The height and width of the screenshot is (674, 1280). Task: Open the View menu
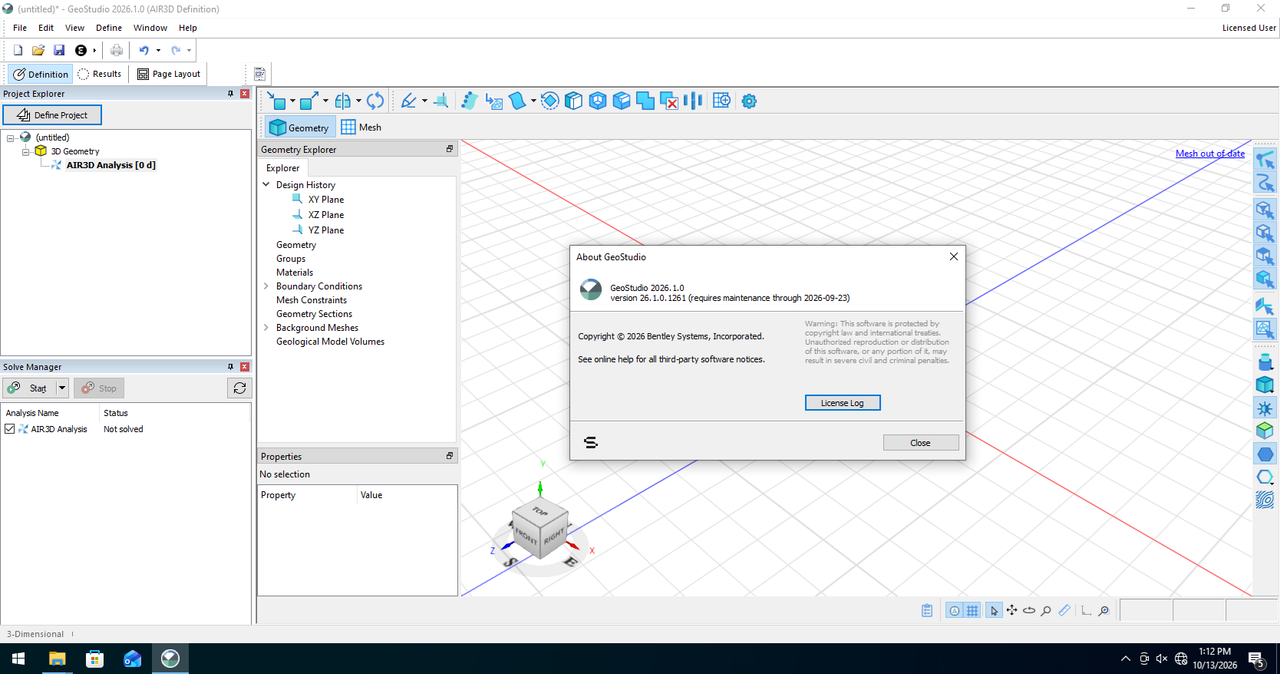75,28
